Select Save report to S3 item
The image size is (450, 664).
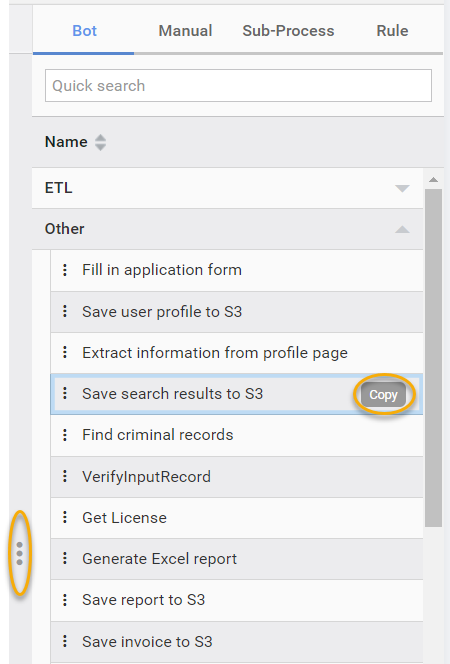pyautogui.click(x=237, y=600)
